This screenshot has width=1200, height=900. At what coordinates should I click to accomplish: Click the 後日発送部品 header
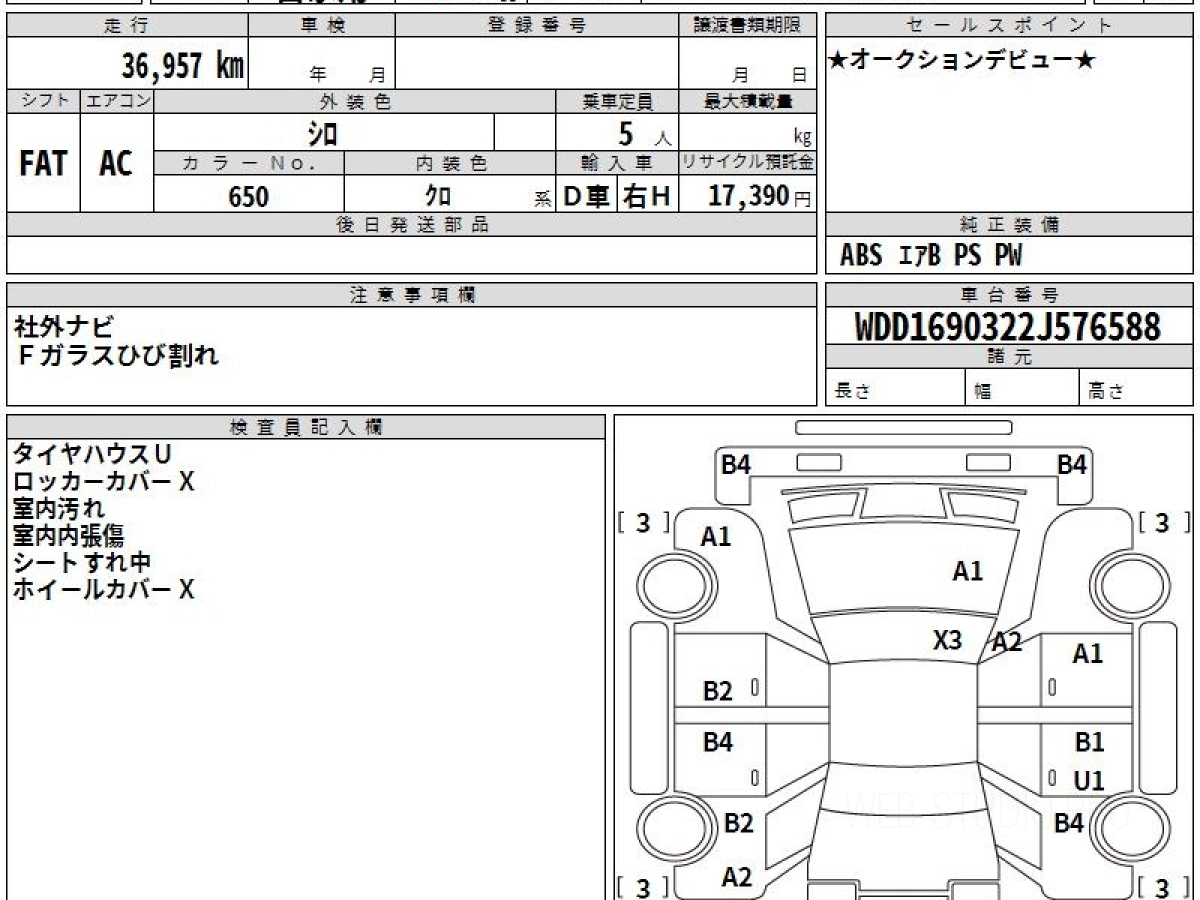pyautogui.click(x=412, y=225)
